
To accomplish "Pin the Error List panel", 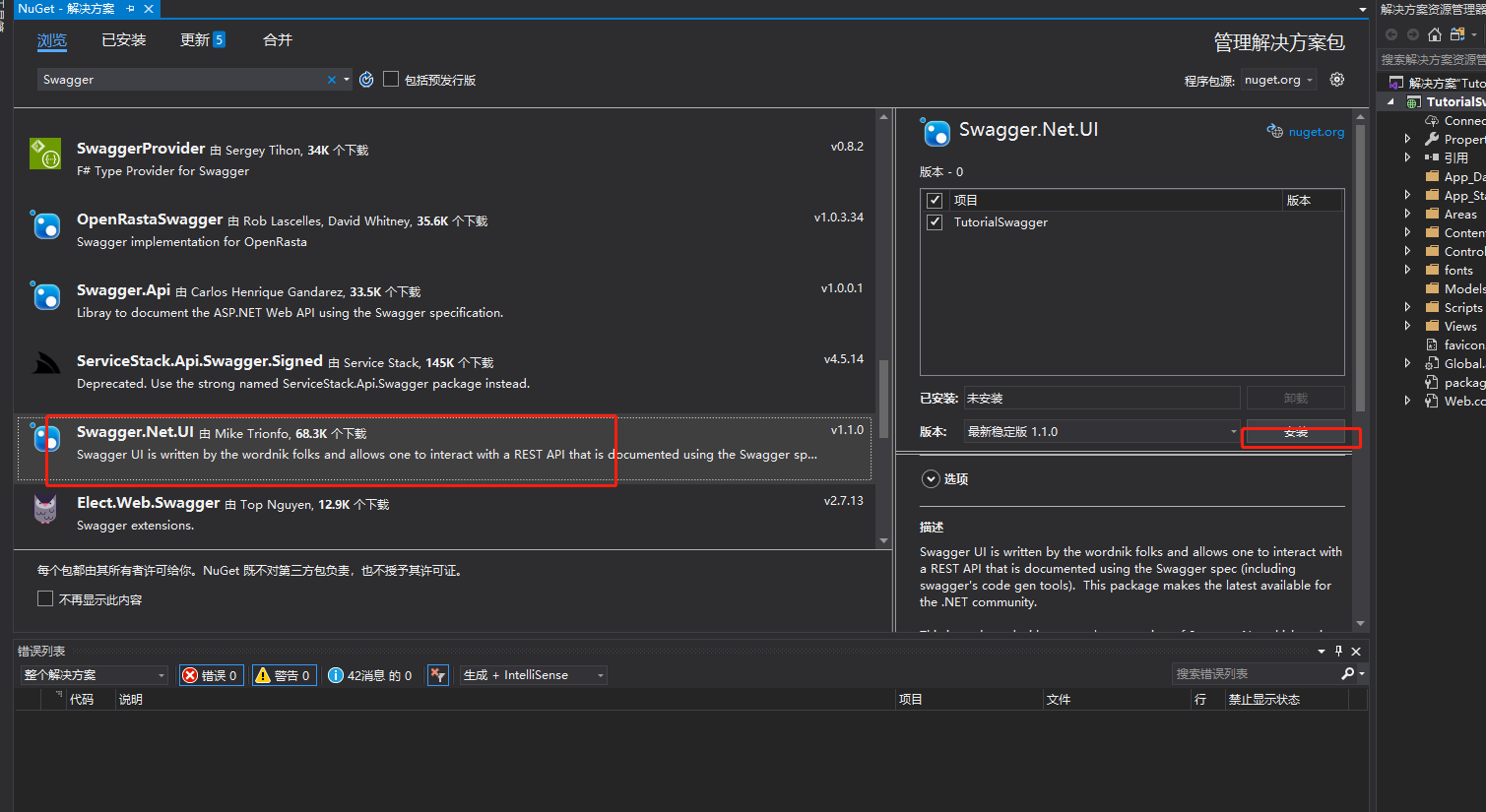I will pos(1338,651).
